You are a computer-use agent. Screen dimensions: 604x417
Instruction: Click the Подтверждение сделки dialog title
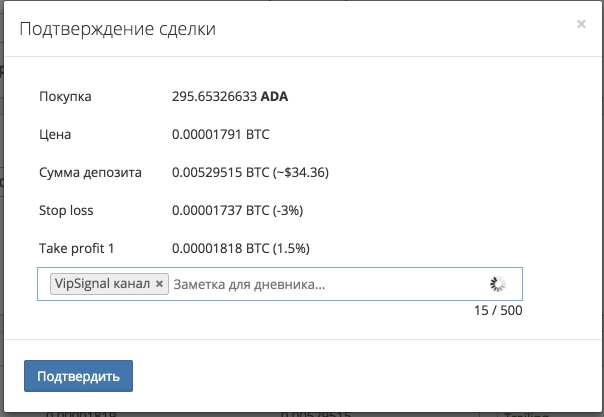click(x=118, y=29)
